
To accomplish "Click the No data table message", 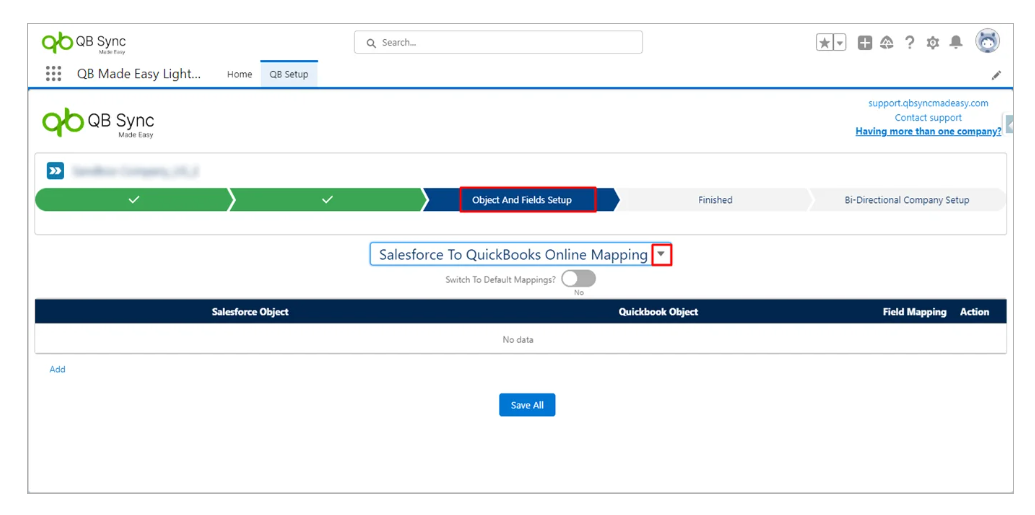I will (x=518, y=339).
